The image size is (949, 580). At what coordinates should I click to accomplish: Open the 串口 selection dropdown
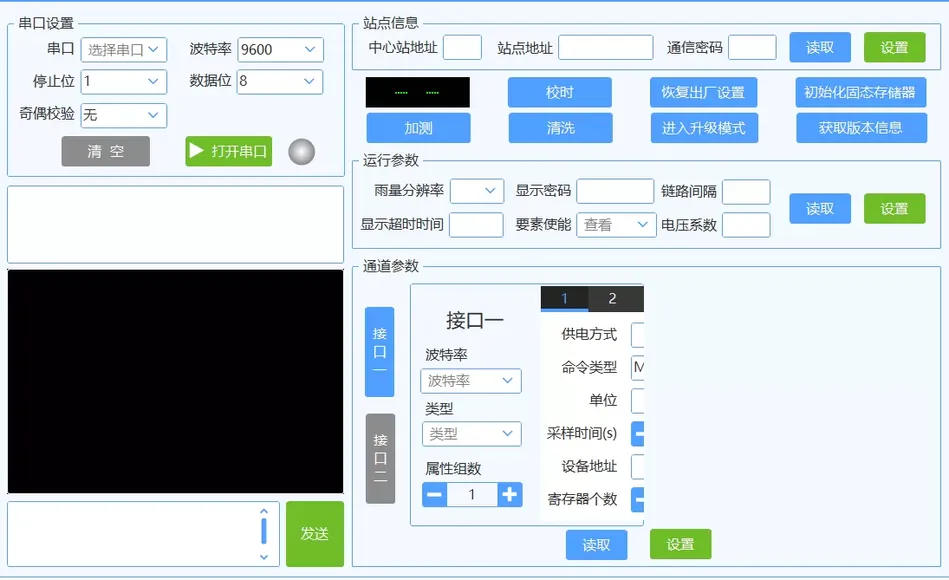pos(124,49)
